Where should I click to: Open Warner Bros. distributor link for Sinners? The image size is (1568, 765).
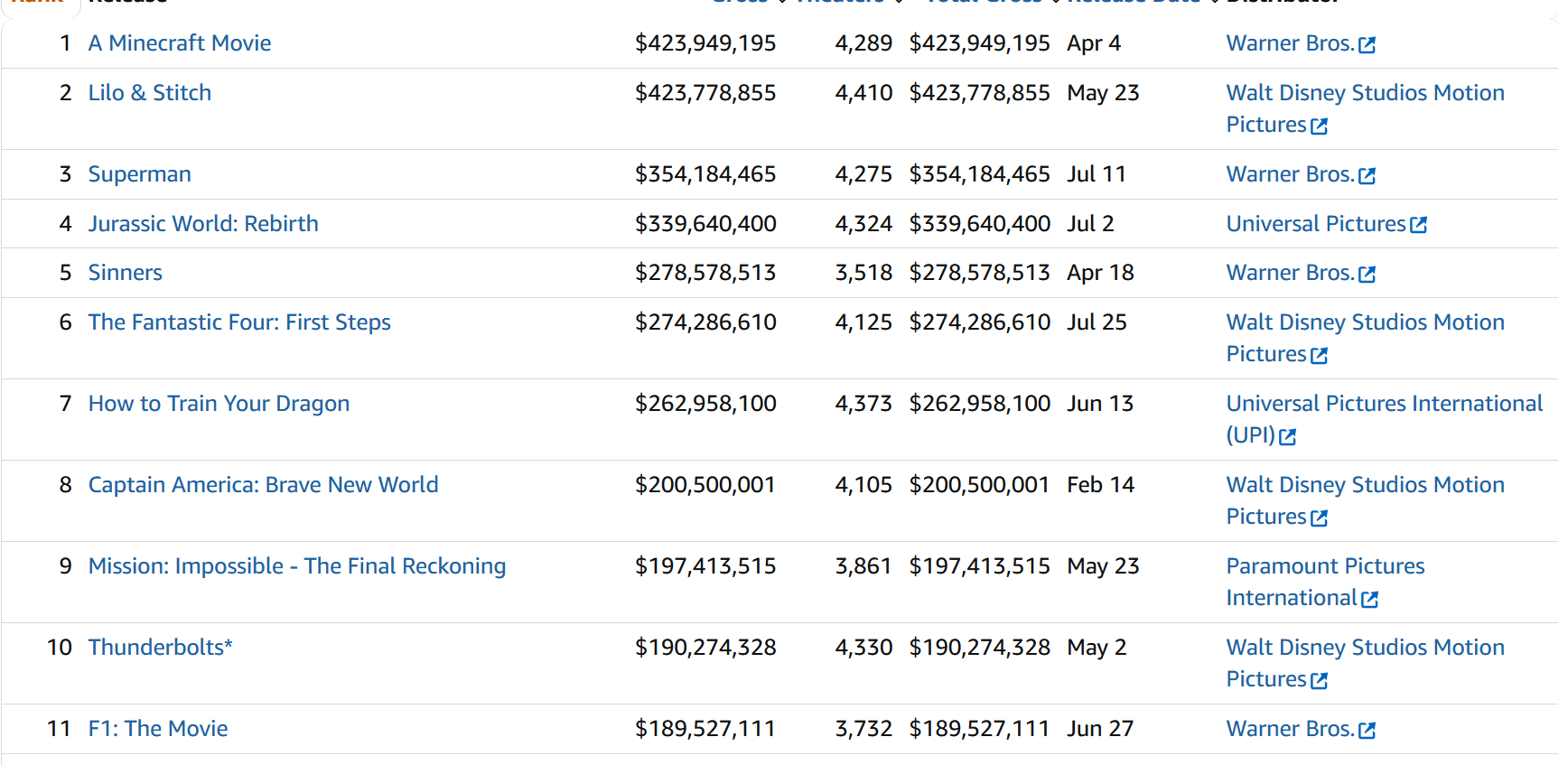click(x=1290, y=273)
